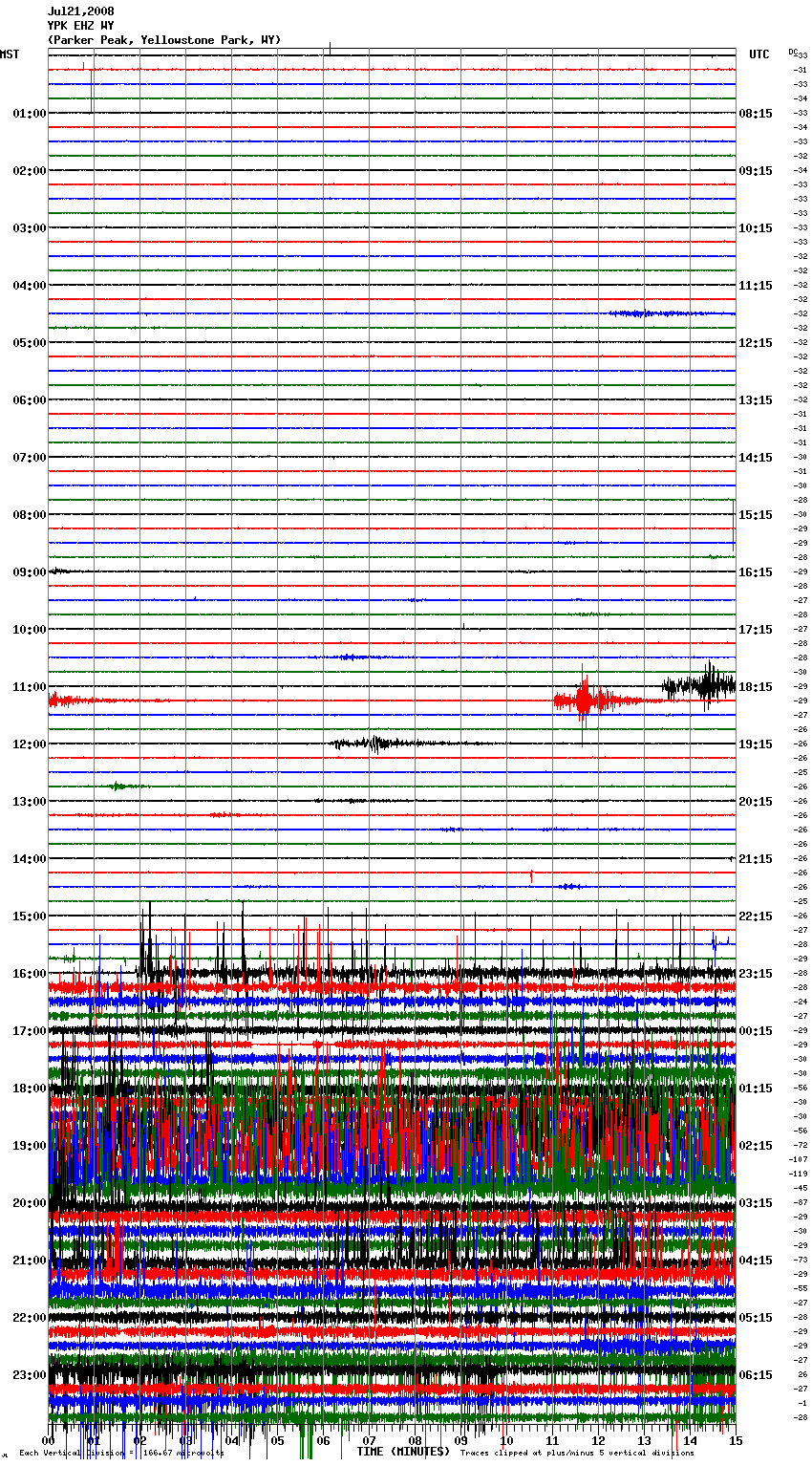812x1466 pixels.
Task: Select the 07 minute axis tick label
Action: [x=369, y=1440]
